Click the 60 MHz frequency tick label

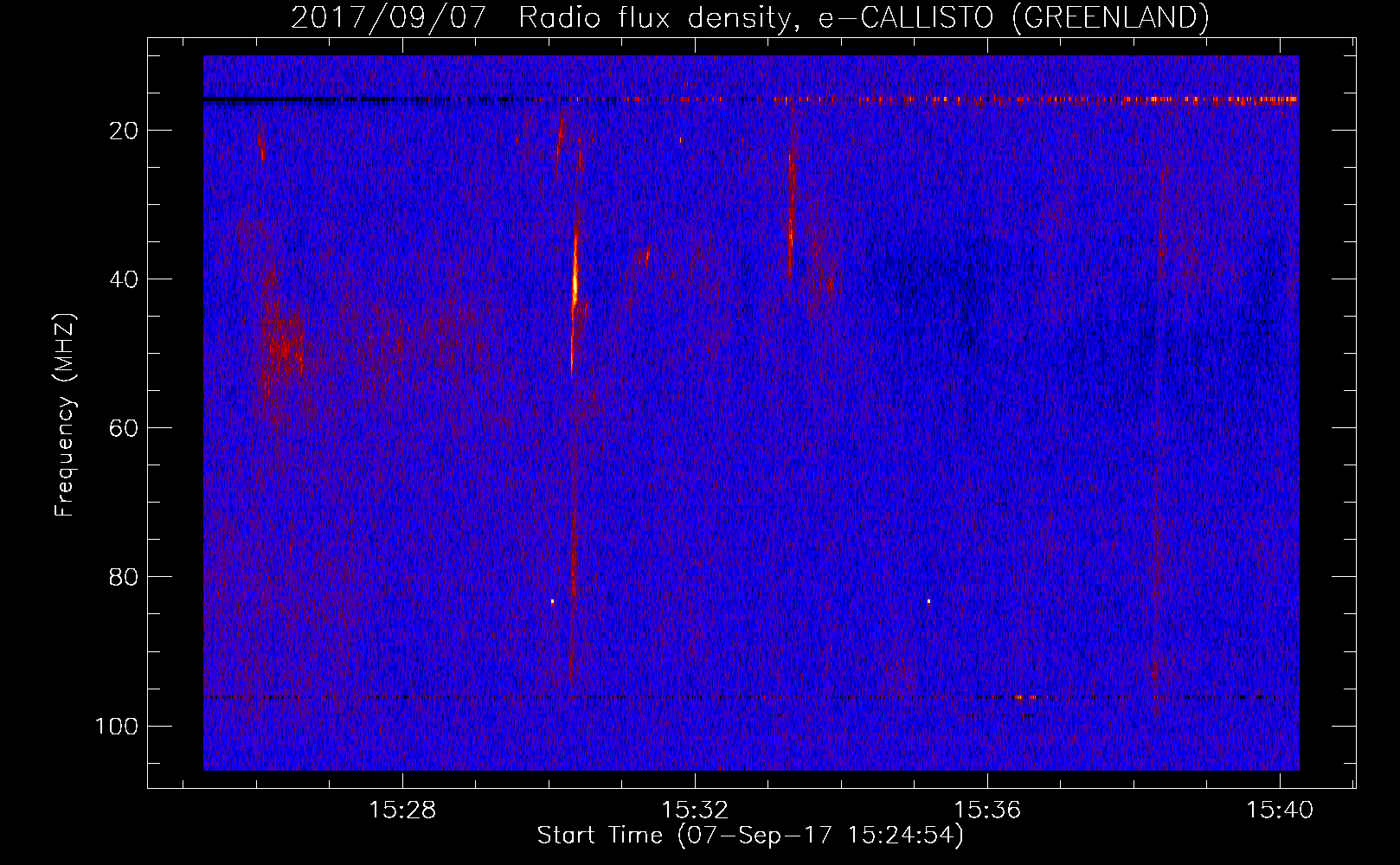125,428
